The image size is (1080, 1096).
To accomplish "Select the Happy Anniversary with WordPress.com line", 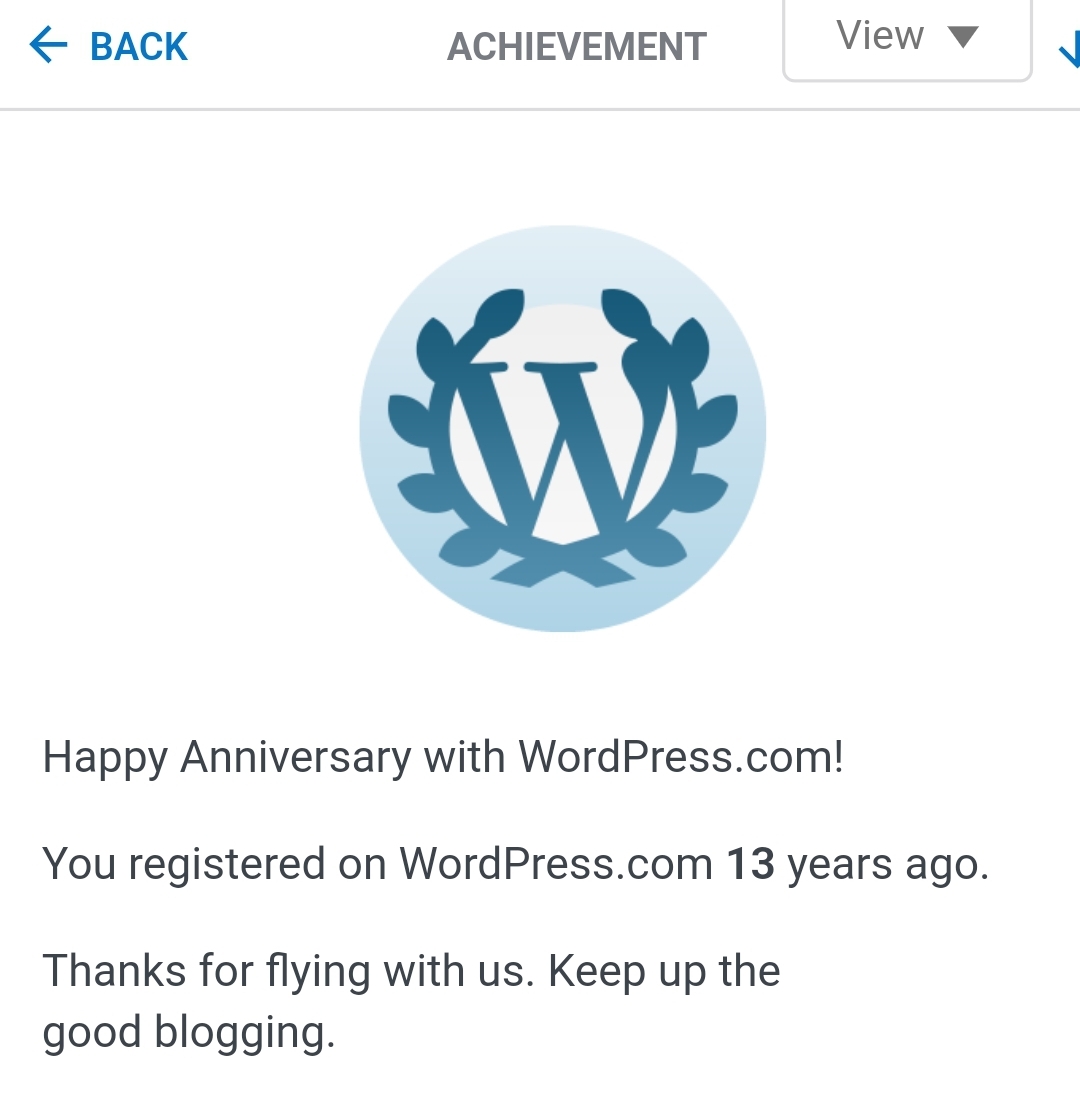I will tap(443, 758).
